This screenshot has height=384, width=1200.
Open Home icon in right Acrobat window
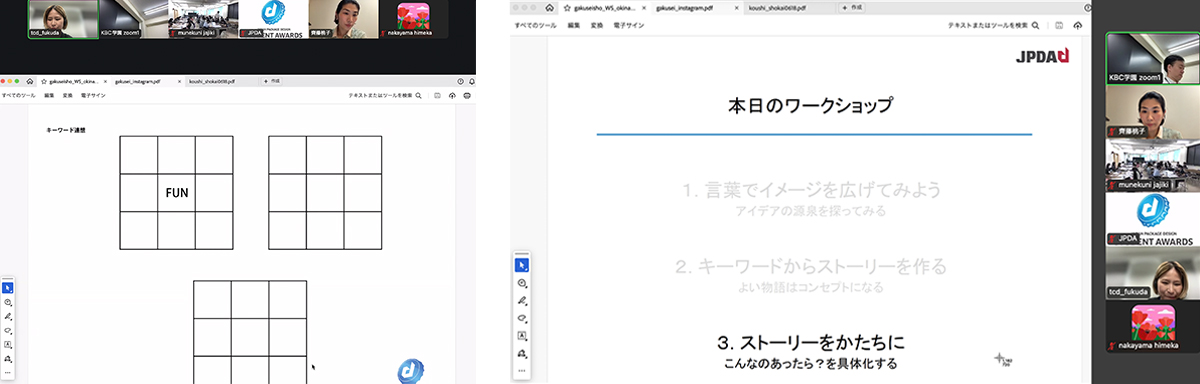pyautogui.click(x=550, y=7)
